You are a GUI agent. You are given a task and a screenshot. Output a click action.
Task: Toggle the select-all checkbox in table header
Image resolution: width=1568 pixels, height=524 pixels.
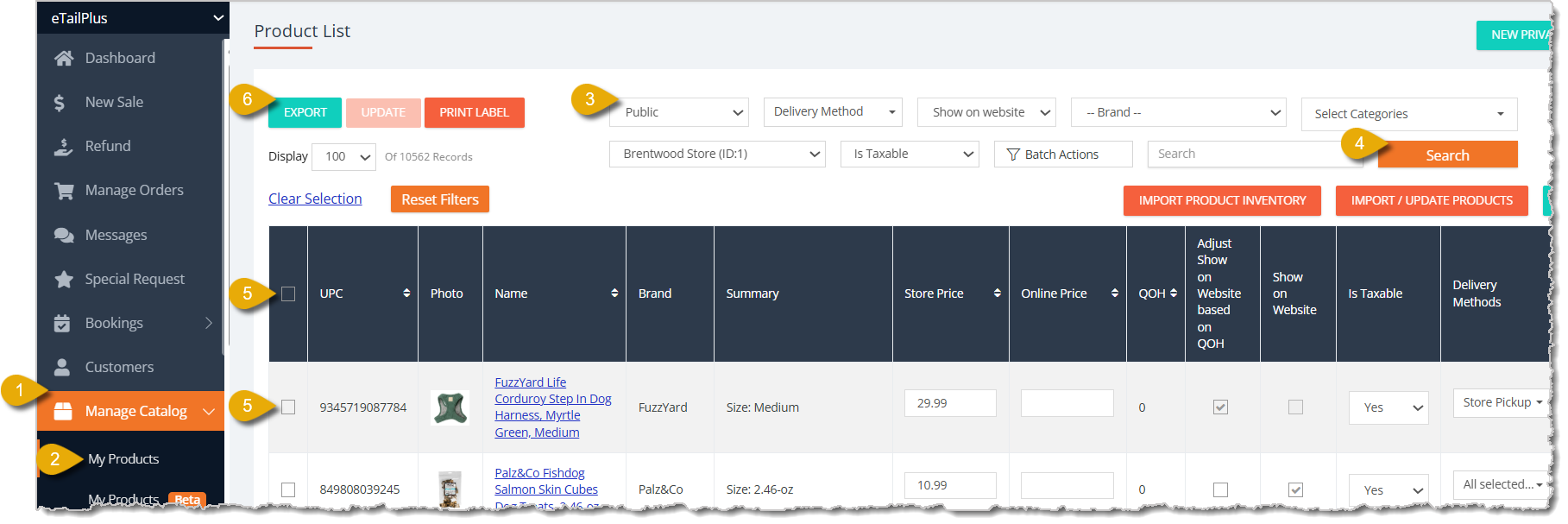[x=288, y=294]
